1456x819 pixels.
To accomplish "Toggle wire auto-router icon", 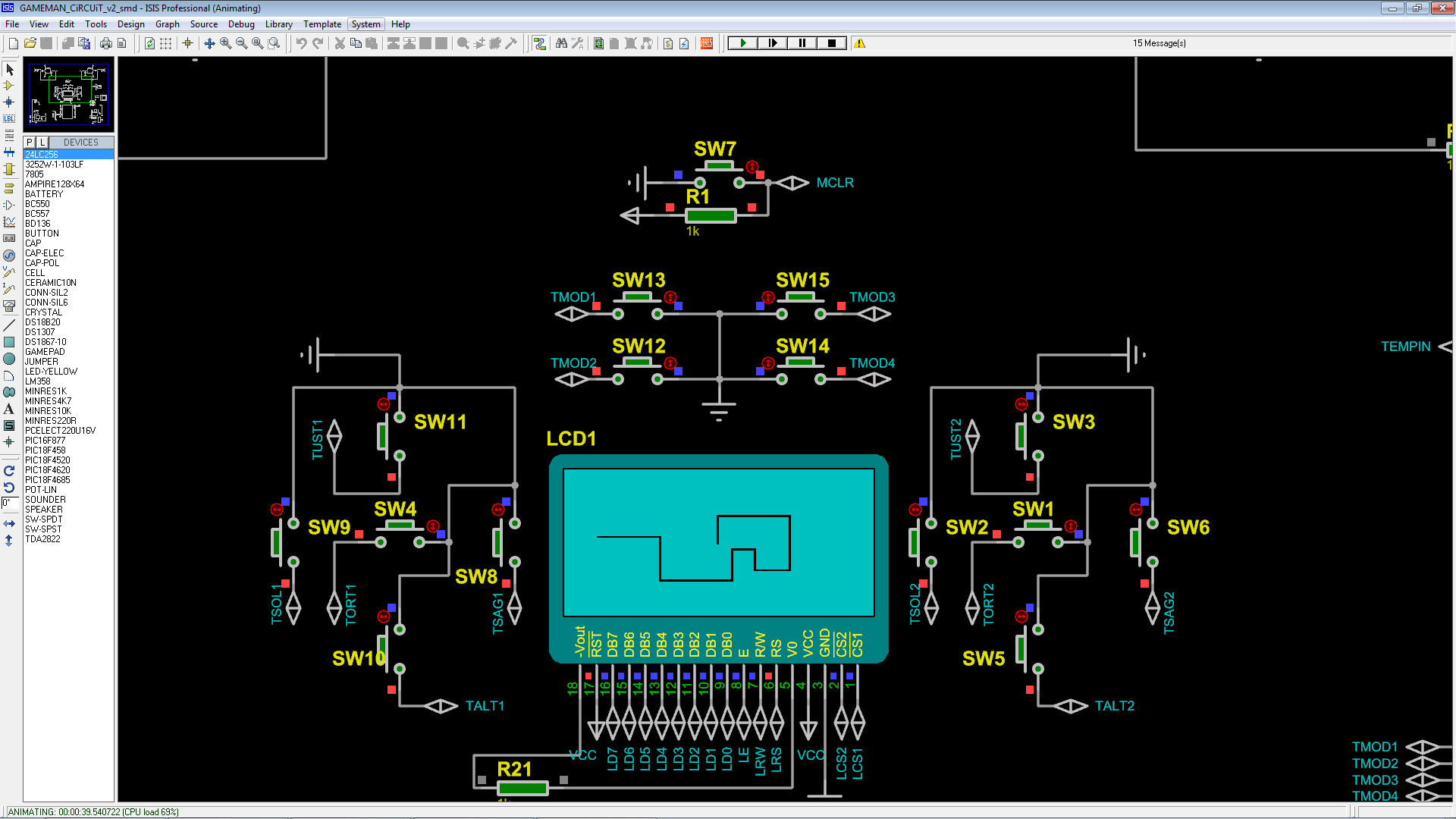I will pyautogui.click(x=539, y=43).
